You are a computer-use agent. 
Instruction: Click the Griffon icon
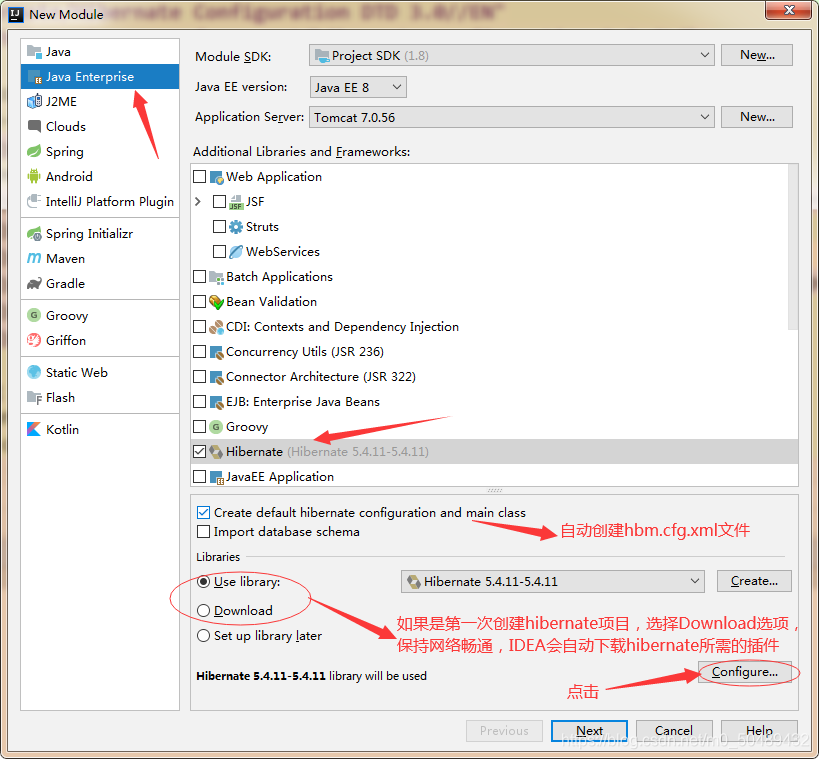34,341
